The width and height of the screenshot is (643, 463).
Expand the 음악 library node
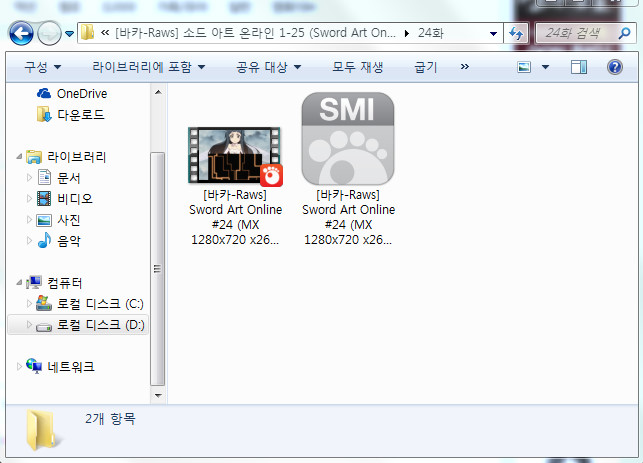pyautogui.click(x=29, y=240)
